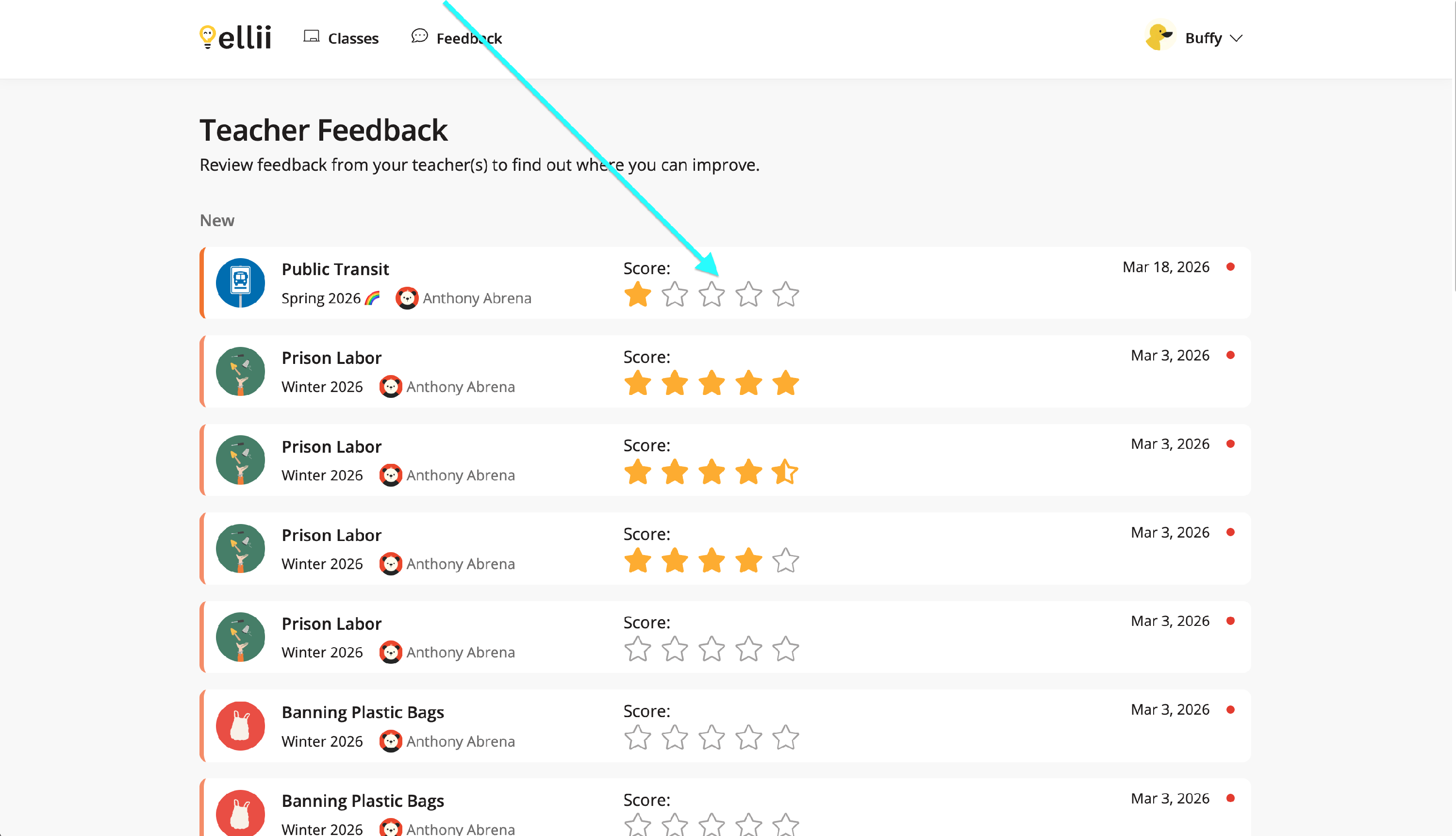The image size is (1456, 836).
Task: Expand the Buffy account dropdown chevron
Action: pos(1237,38)
